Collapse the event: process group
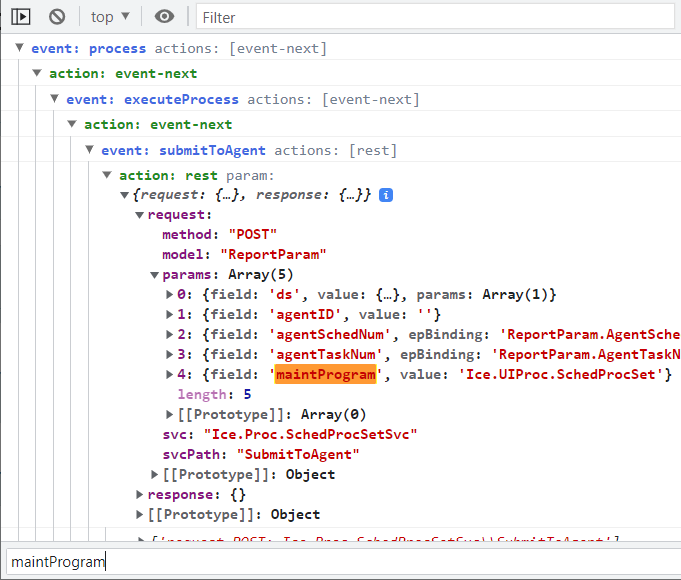Viewport: 681px width, 580px height. [x=20, y=48]
